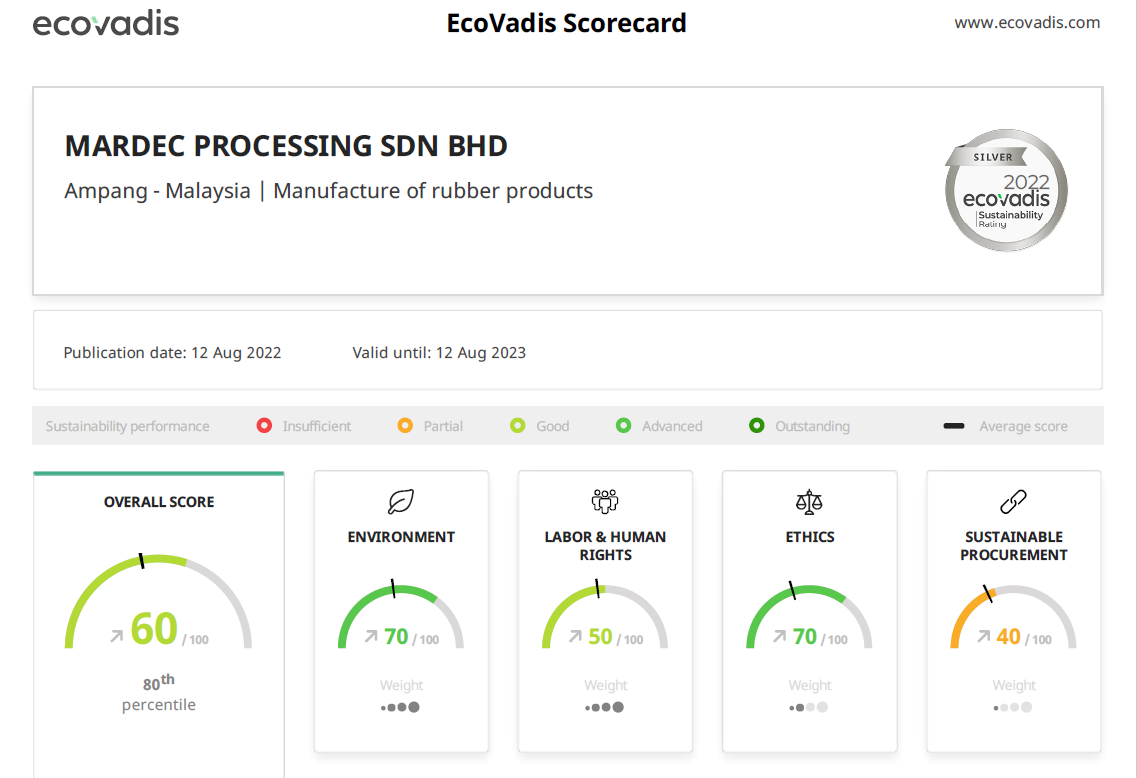Click the 'Advanced' legend label
The image size is (1137, 778).
pyautogui.click(x=672, y=426)
